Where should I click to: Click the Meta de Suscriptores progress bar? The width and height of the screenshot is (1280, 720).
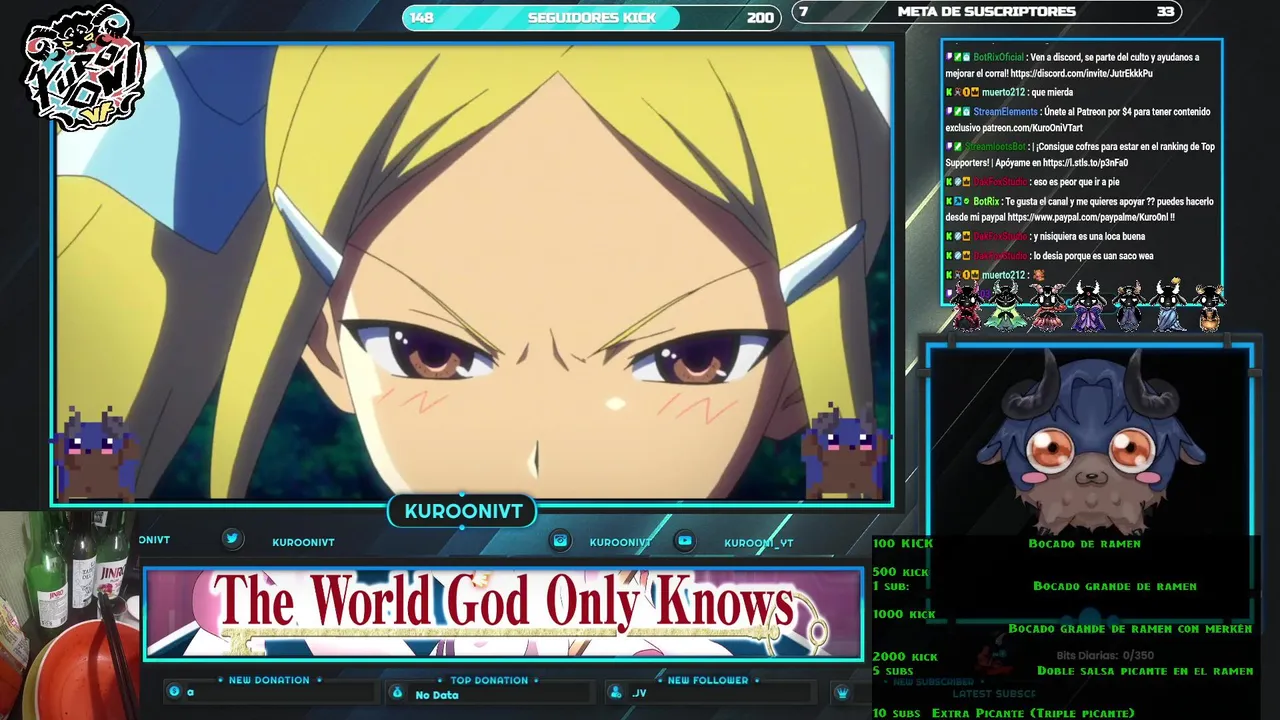pyautogui.click(x=987, y=12)
